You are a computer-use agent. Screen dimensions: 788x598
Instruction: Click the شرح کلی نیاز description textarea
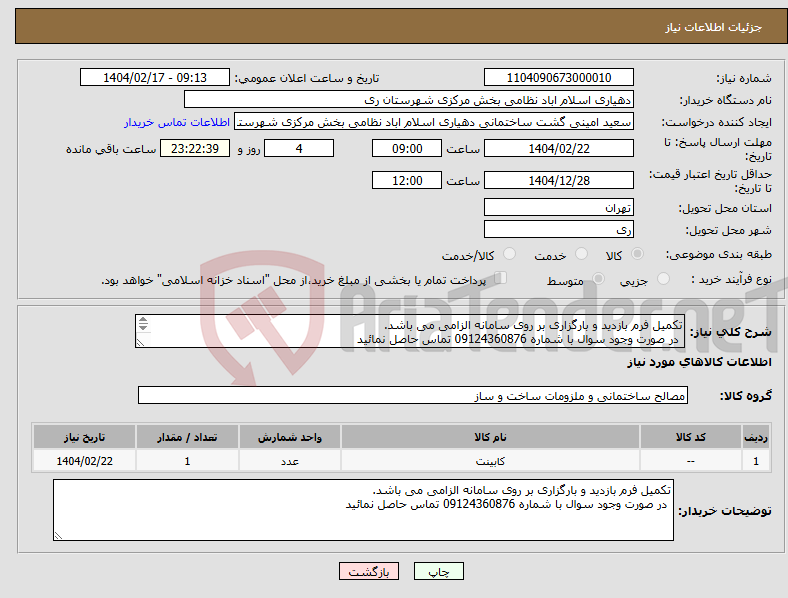410,331
